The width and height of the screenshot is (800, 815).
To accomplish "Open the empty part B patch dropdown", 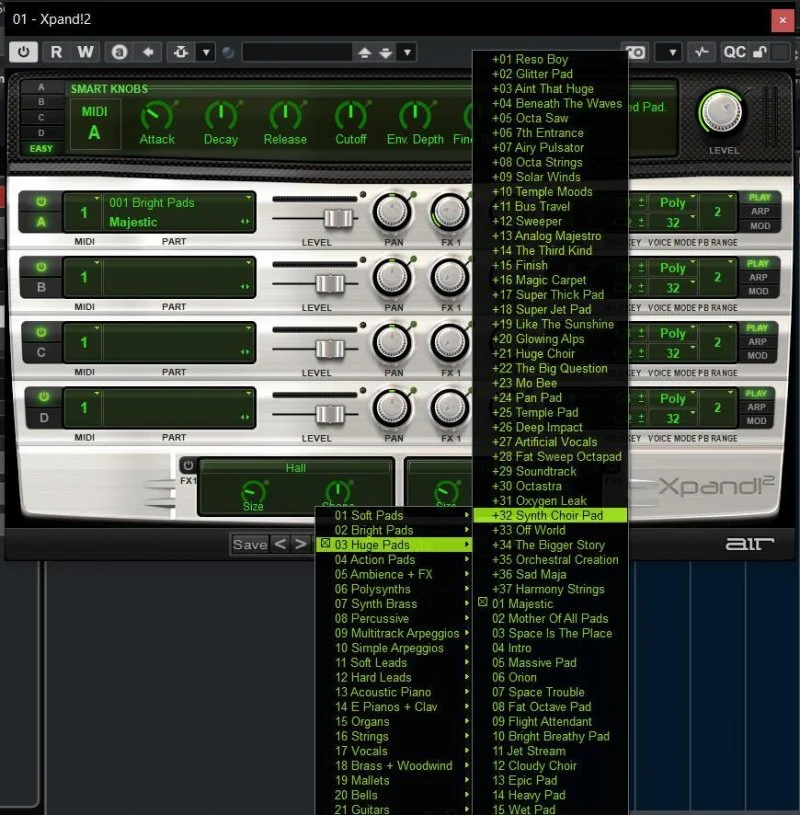I will point(179,277).
